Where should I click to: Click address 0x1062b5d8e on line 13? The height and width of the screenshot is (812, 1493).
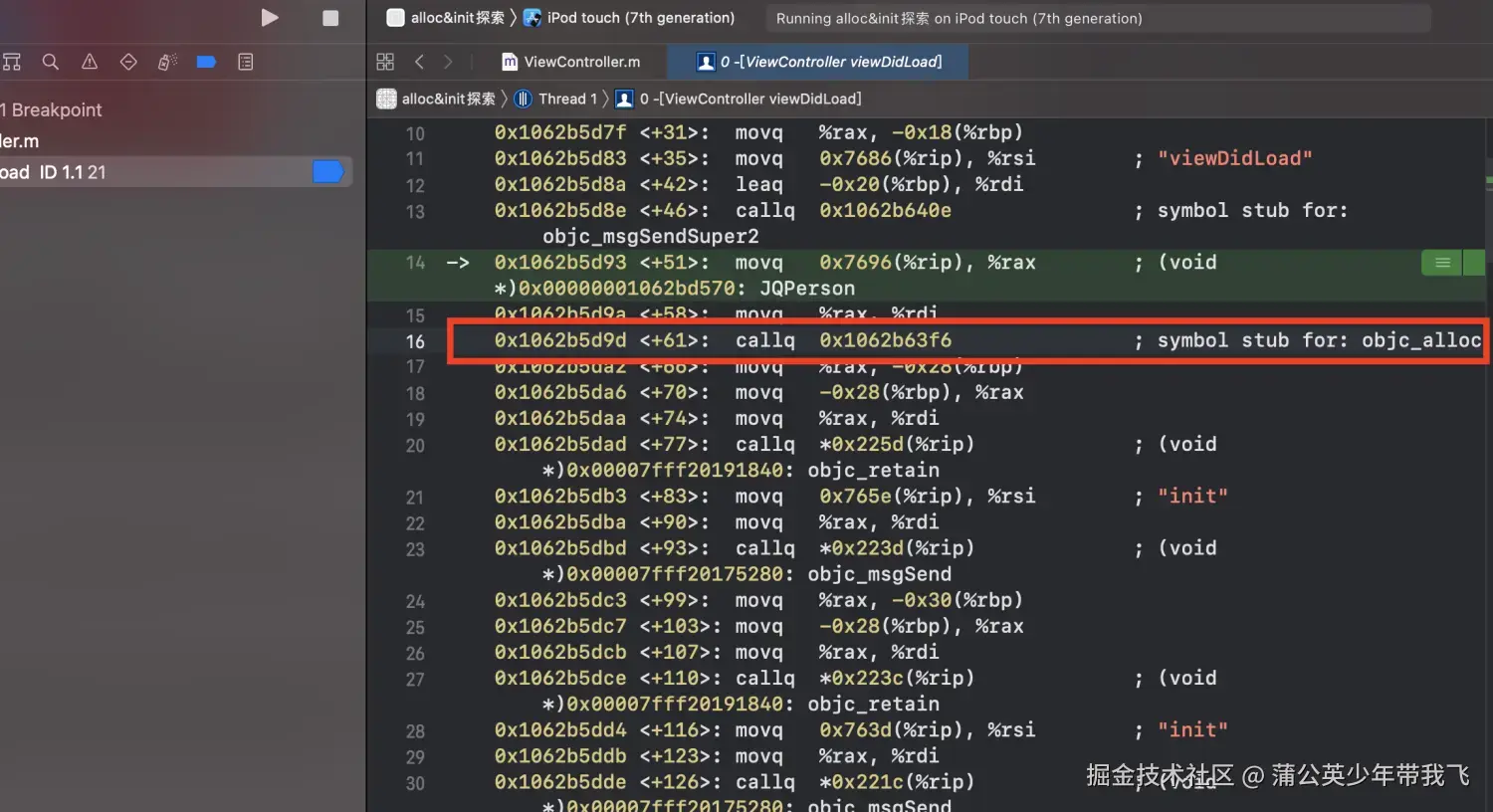pos(560,210)
